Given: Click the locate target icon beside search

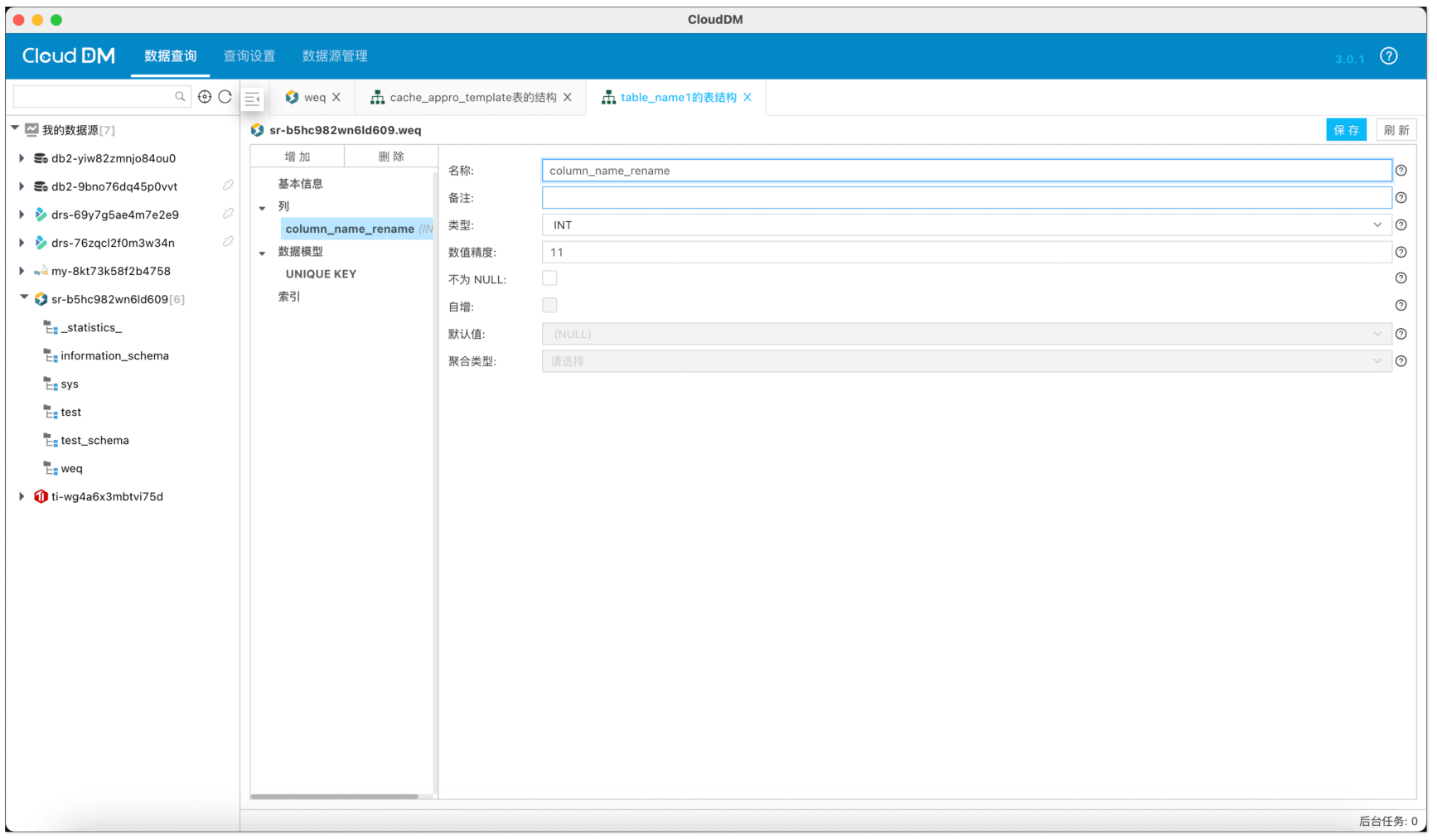Looking at the screenshot, I should [205, 97].
